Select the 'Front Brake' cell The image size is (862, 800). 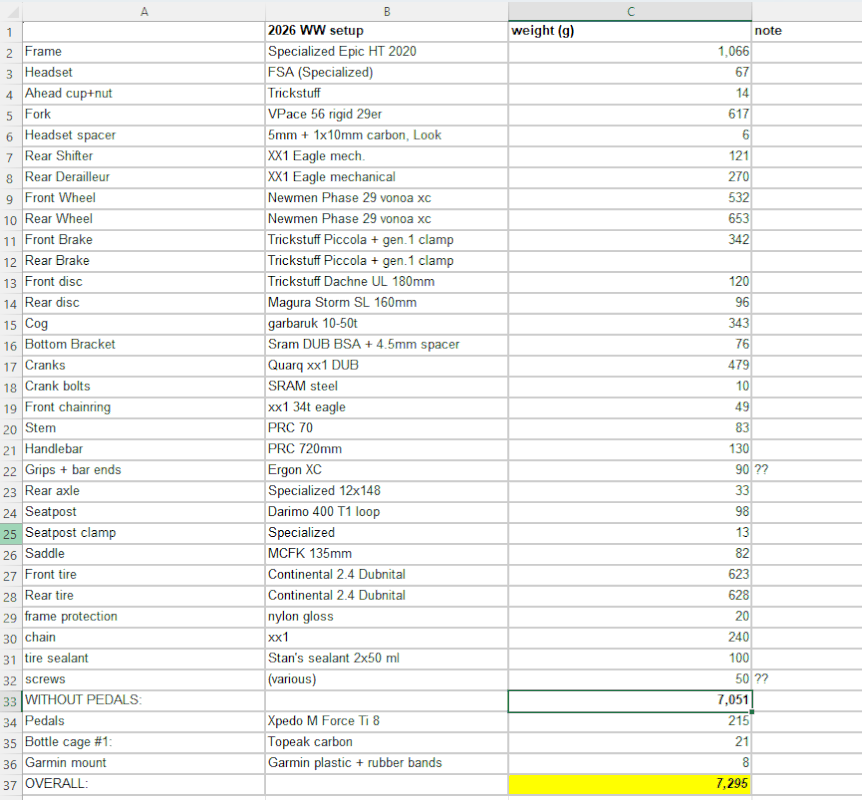click(144, 240)
